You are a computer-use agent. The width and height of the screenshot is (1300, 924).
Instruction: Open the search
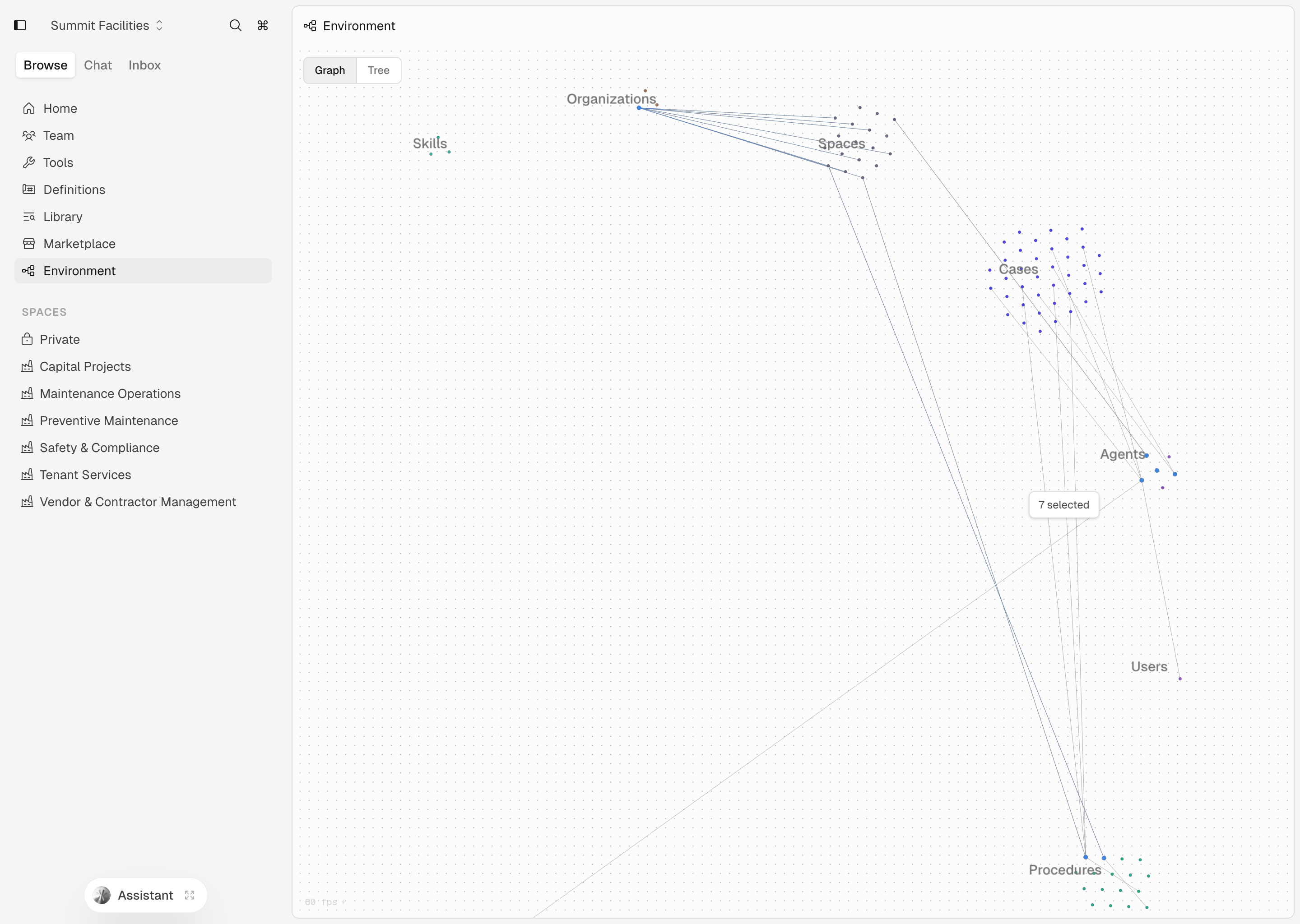pos(235,25)
